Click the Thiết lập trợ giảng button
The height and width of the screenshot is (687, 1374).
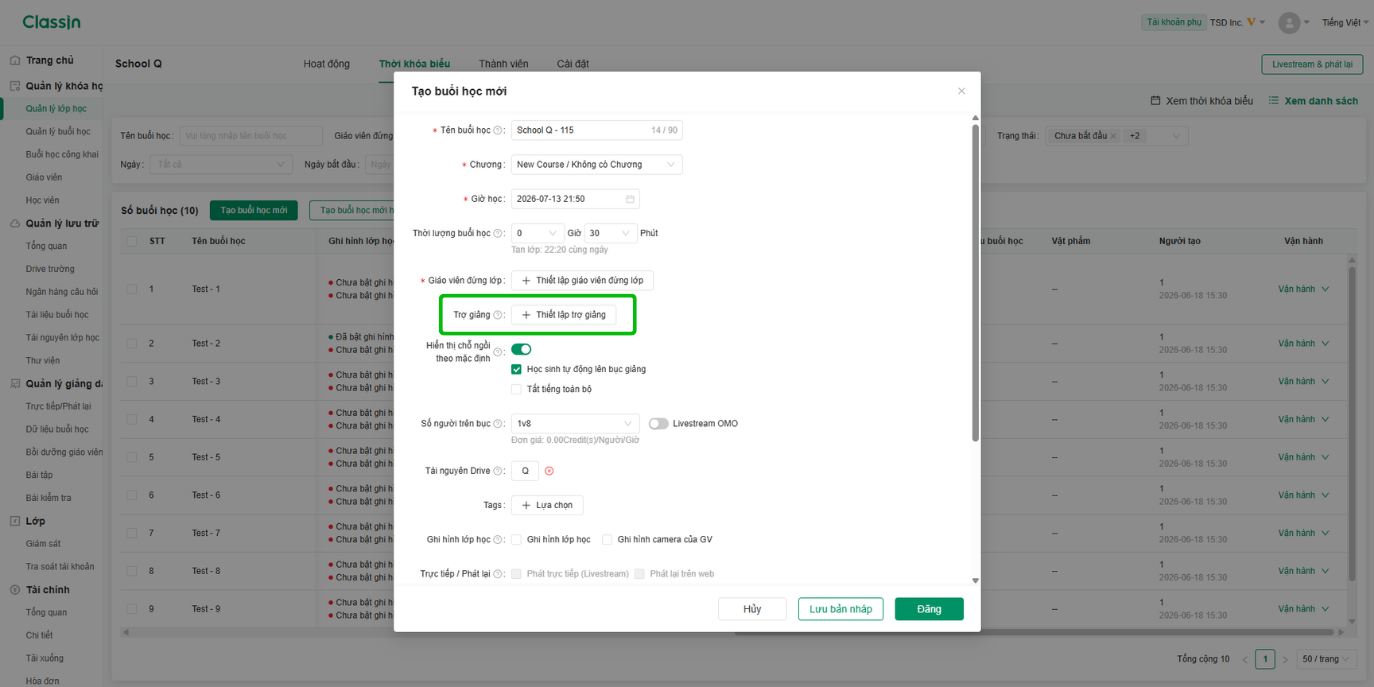(x=564, y=315)
